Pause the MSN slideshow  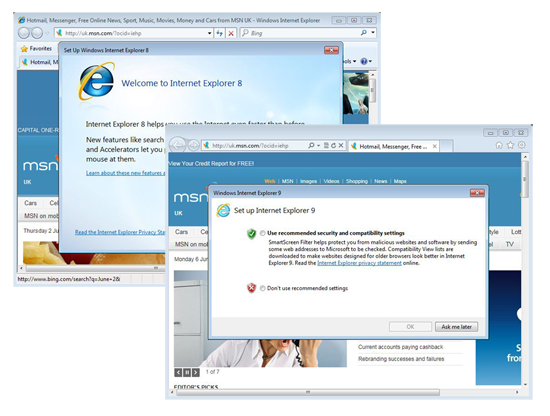click(187, 372)
